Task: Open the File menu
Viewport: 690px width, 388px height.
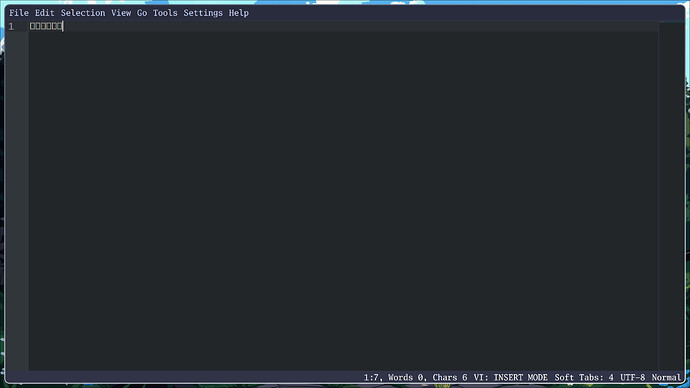Action: click(x=18, y=13)
